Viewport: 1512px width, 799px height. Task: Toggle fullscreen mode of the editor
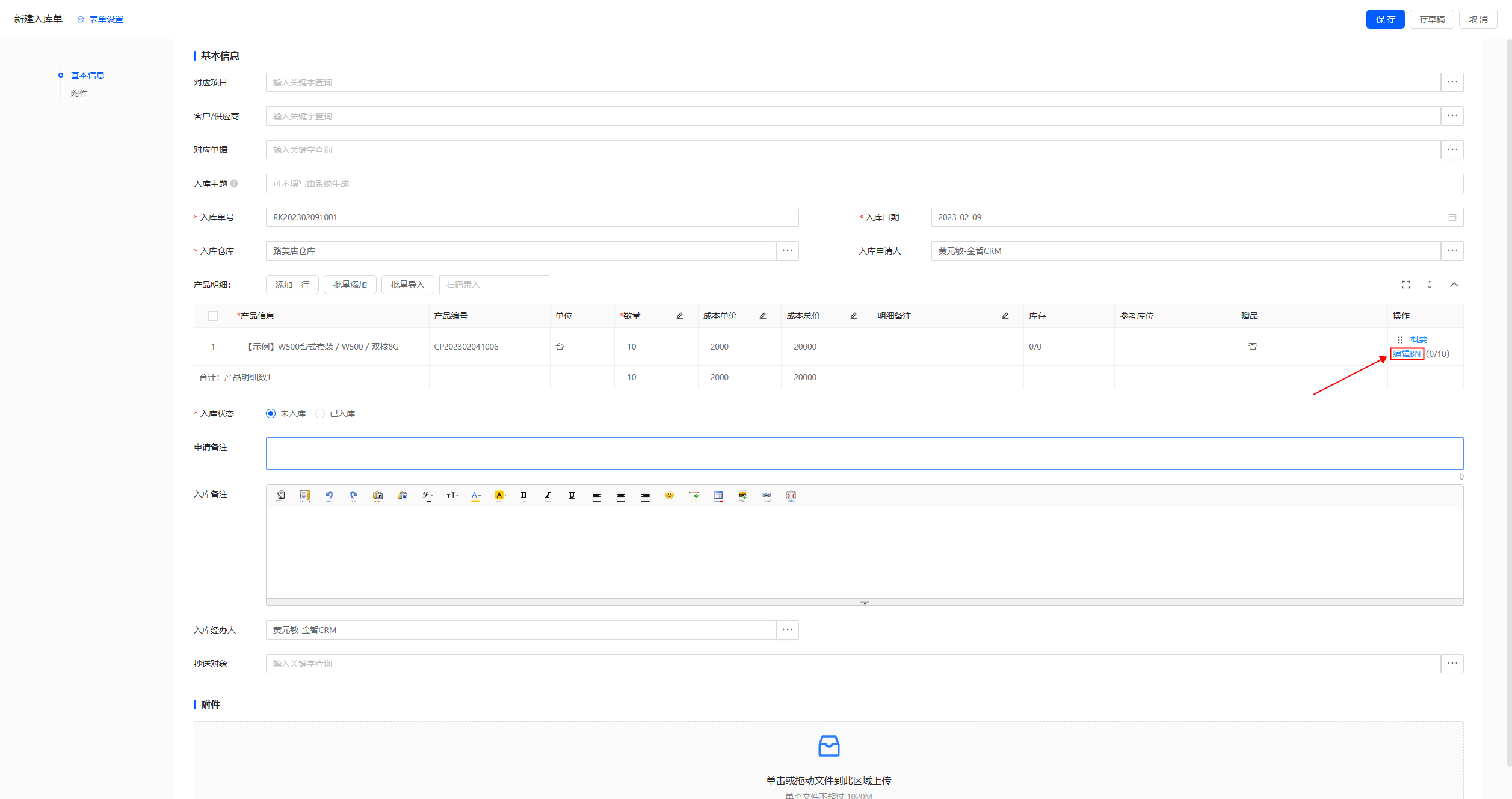(791, 496)
